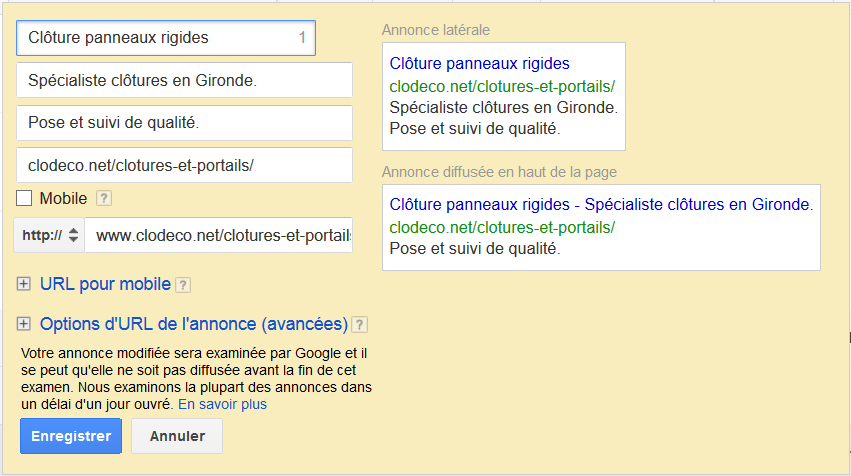Click the top-of-page ad preview headline
Screen dimensions: 851x476
[x=601, y=205]
